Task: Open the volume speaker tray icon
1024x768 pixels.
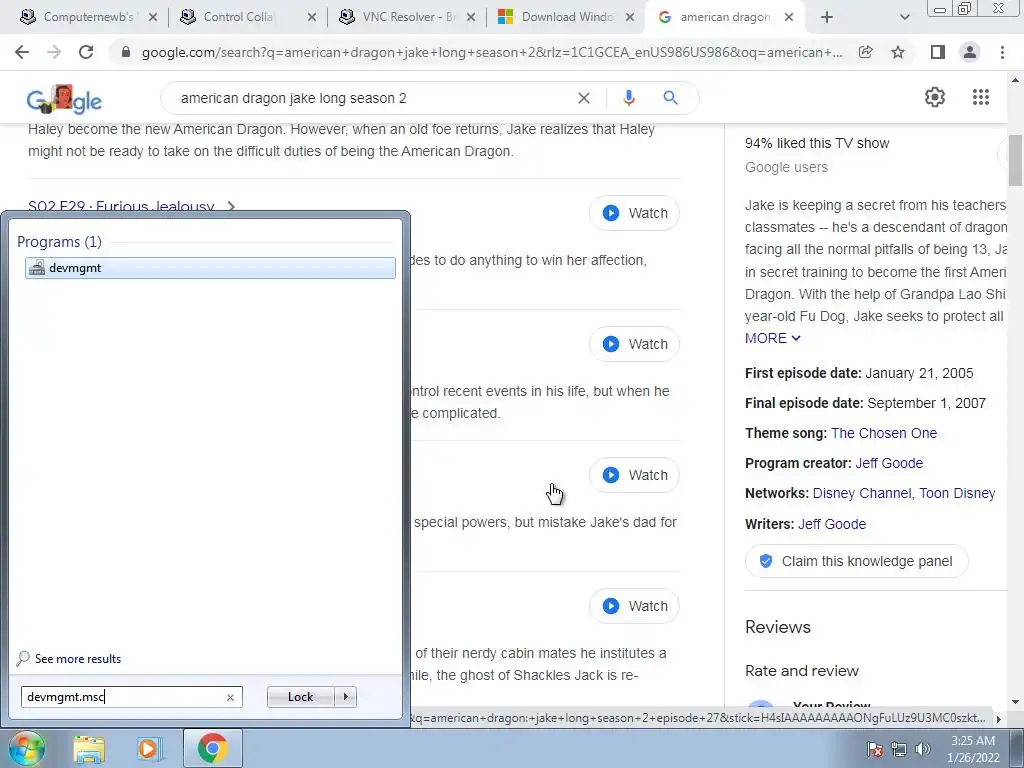Action: pyautogui.click(x=923, y=749)
